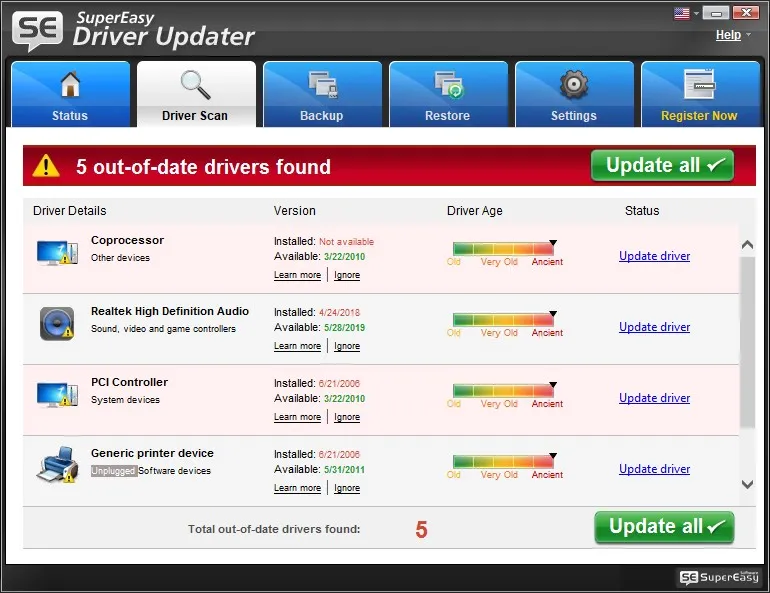Screen dimensions: 770x593
Task: Click Update driver for Coprocessor
Action: (654, 256)
